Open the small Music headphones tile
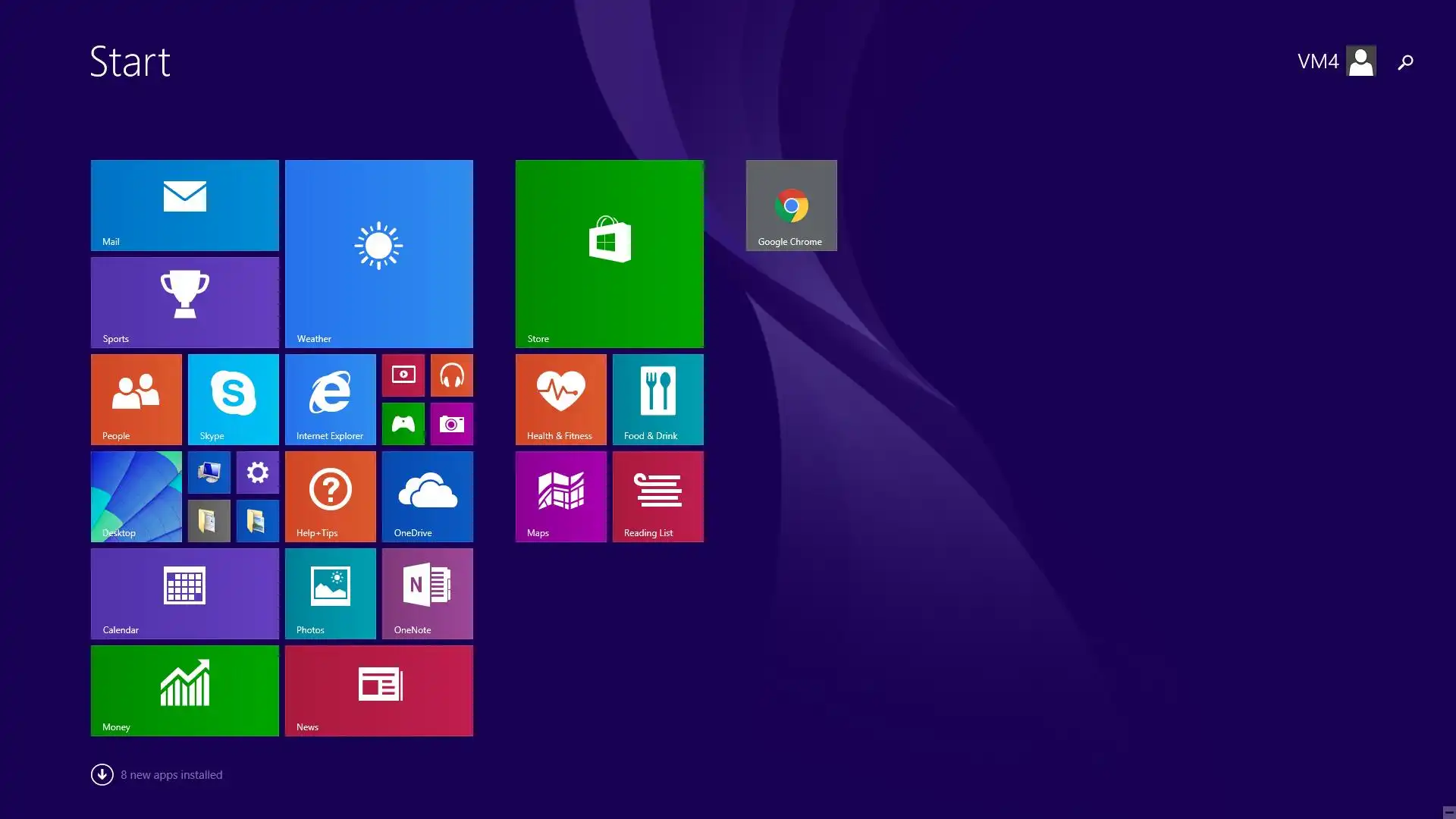The height and width of the screenshot is (819, 1456). click(x=451, y=375)
